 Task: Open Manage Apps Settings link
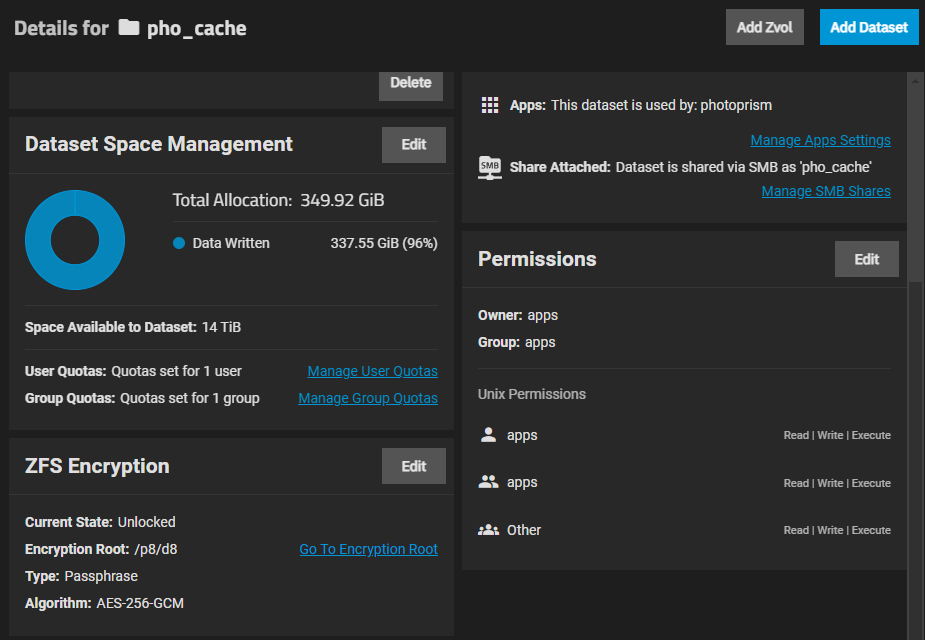[x=821, y=140]
